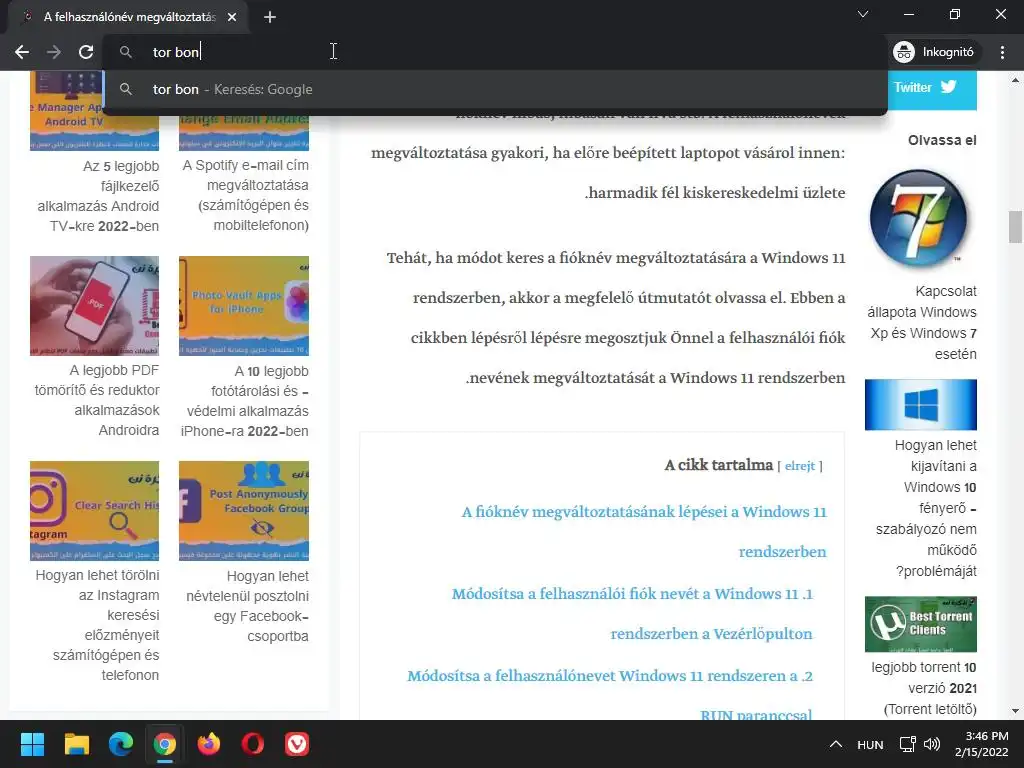The height and width of the screenshot is (768, 1024).
Task: Launch Microsoft Edge from the taskbar
Action: 121,744
